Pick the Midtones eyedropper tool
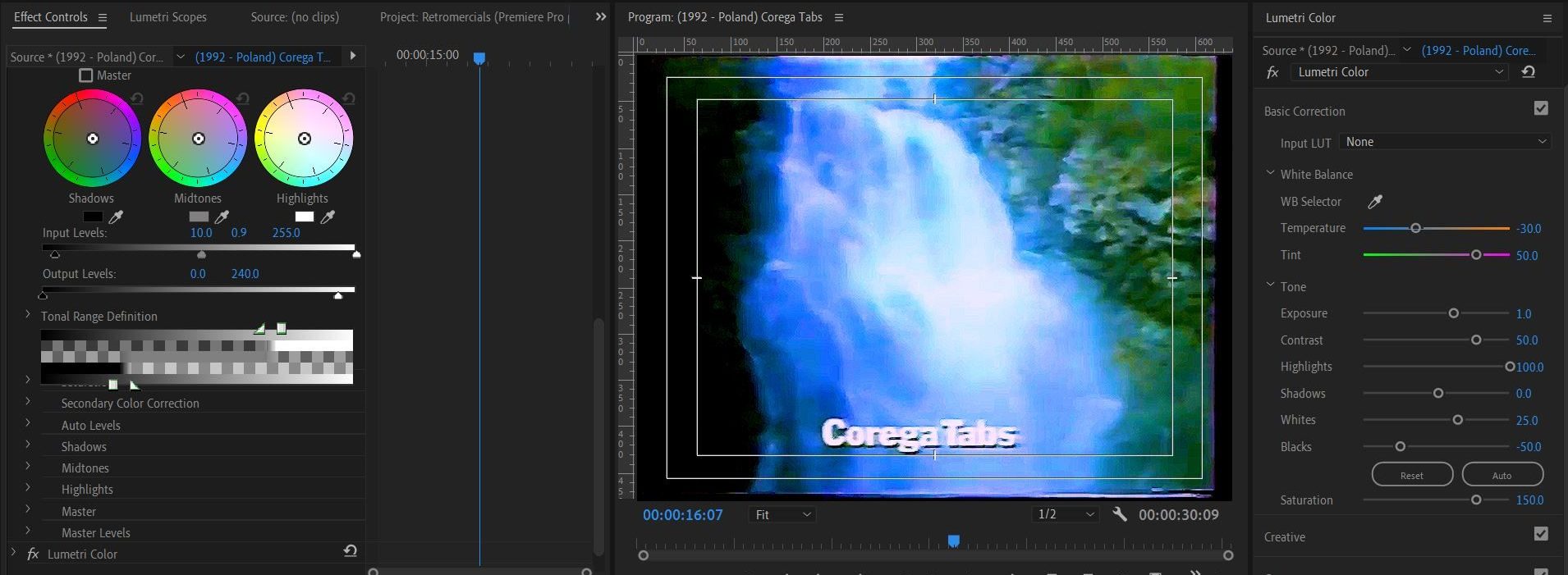Viewport: 1568px width, 575px height. (x=222, y=217)
